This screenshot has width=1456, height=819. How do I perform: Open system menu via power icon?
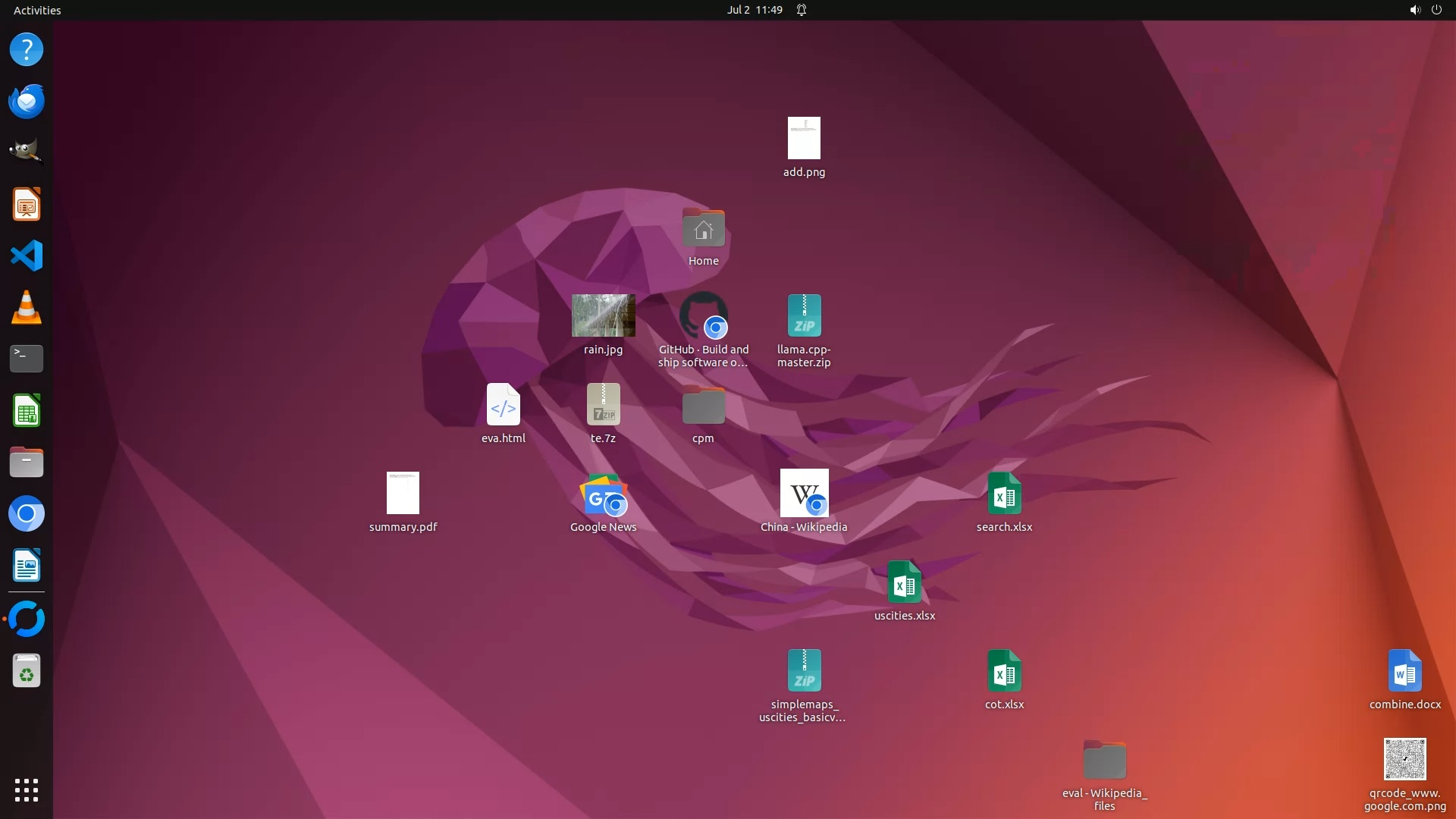[x=1436, y=10]
